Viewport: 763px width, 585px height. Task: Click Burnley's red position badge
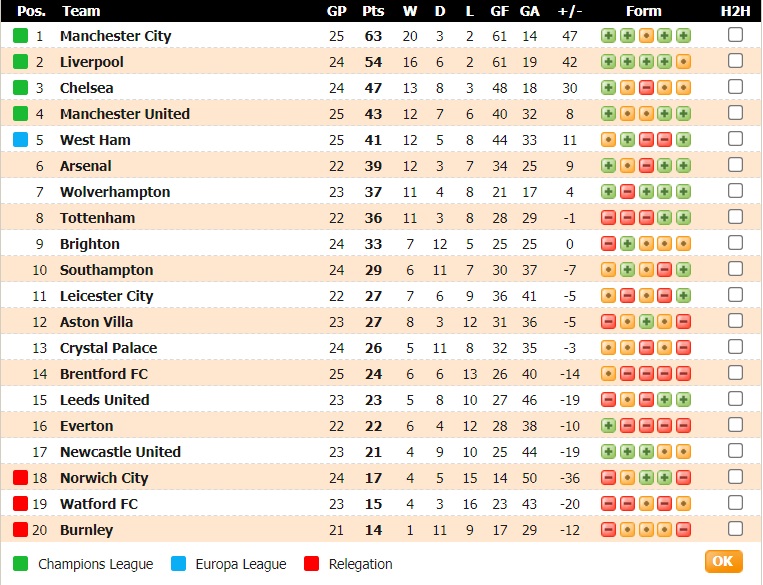point(20,530)
